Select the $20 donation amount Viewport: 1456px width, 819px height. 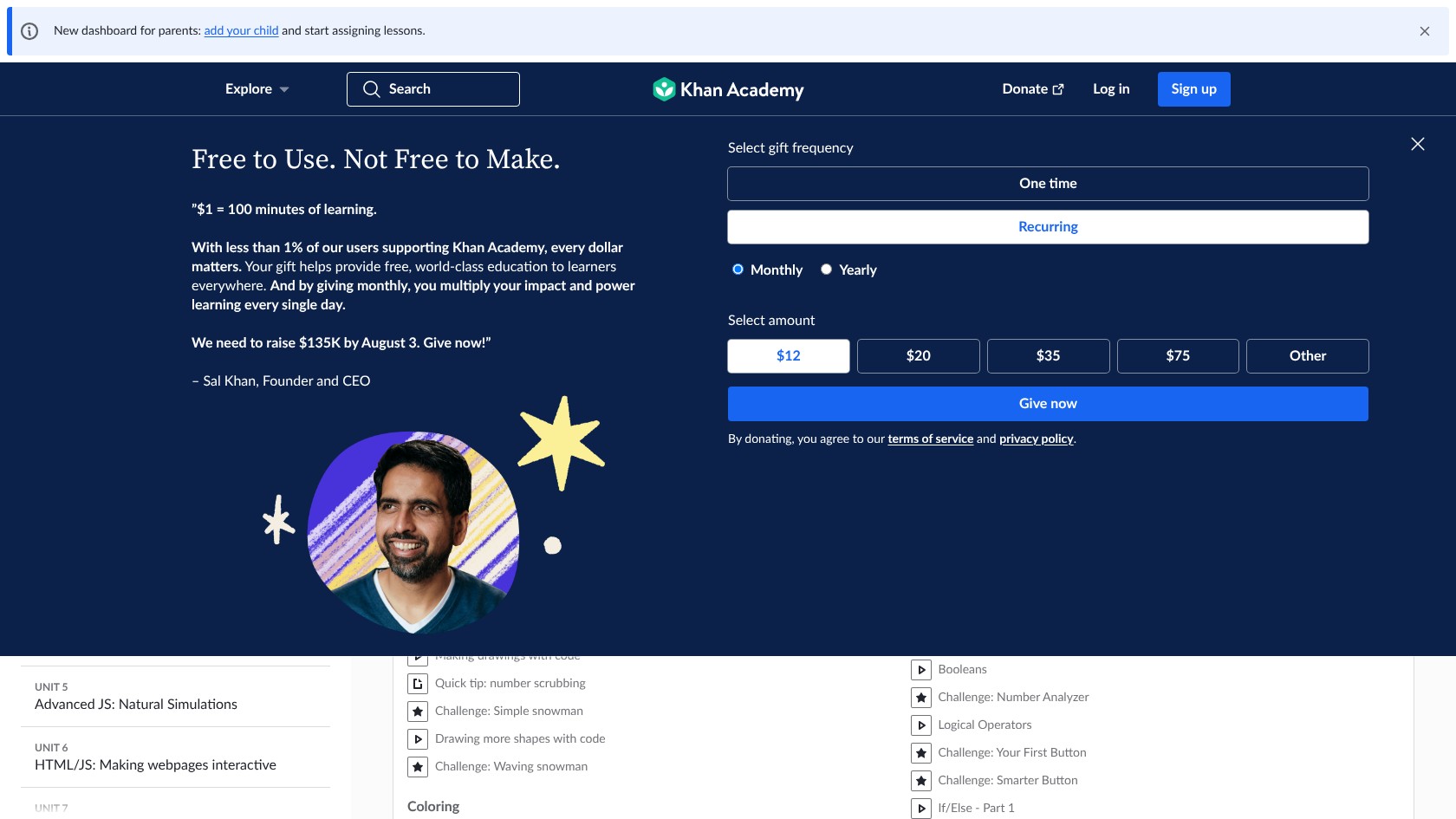[919, 356]
